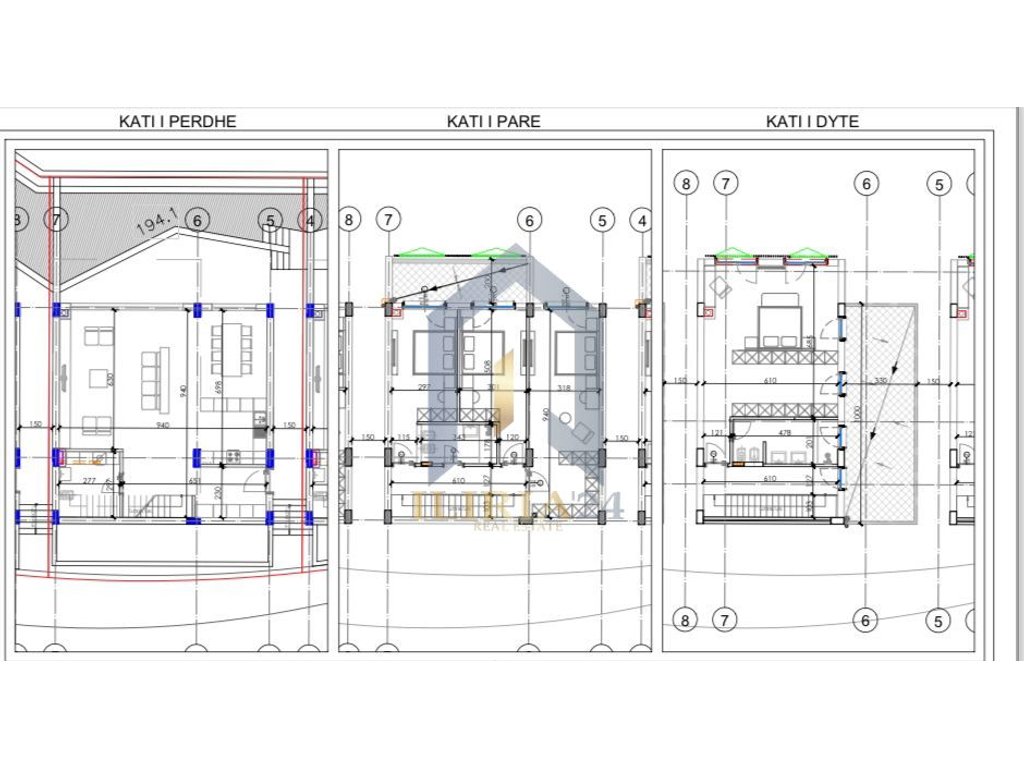Click bottom grid bubble 8 in KATI I DYTE
The image size is (1024, 768).
tap(685, 620)
